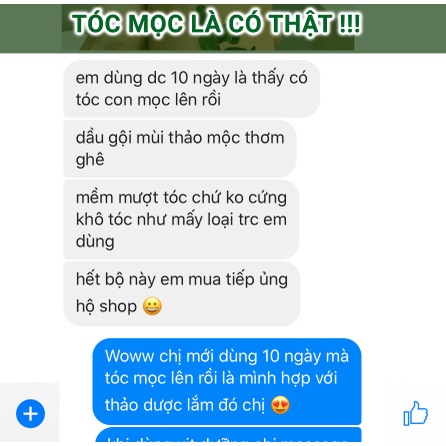Click the word 'shop' in the gray message
The width and height of the screenshot is (446, 446).
118,306
